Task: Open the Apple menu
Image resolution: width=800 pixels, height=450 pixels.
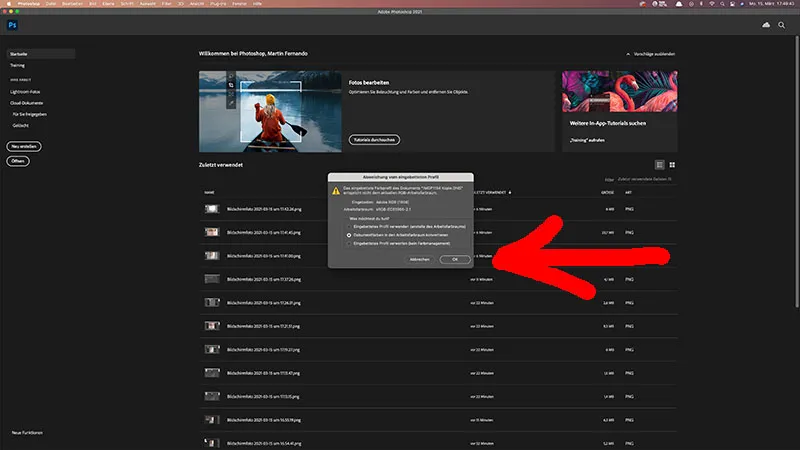Action: 9,4
